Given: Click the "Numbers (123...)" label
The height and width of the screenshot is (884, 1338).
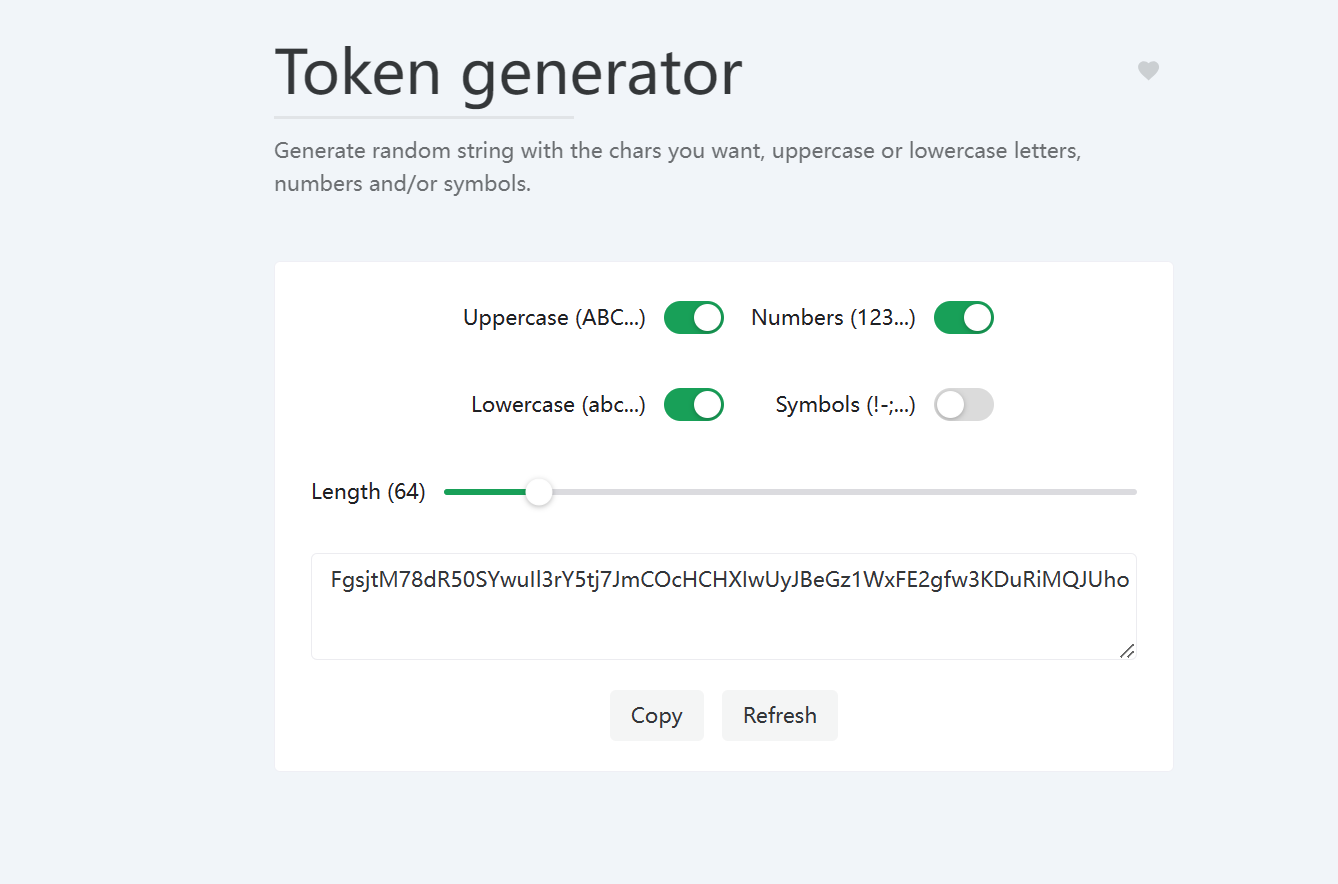Looking at the screenshot, I should pyautogui.click(x=833, y=318).
